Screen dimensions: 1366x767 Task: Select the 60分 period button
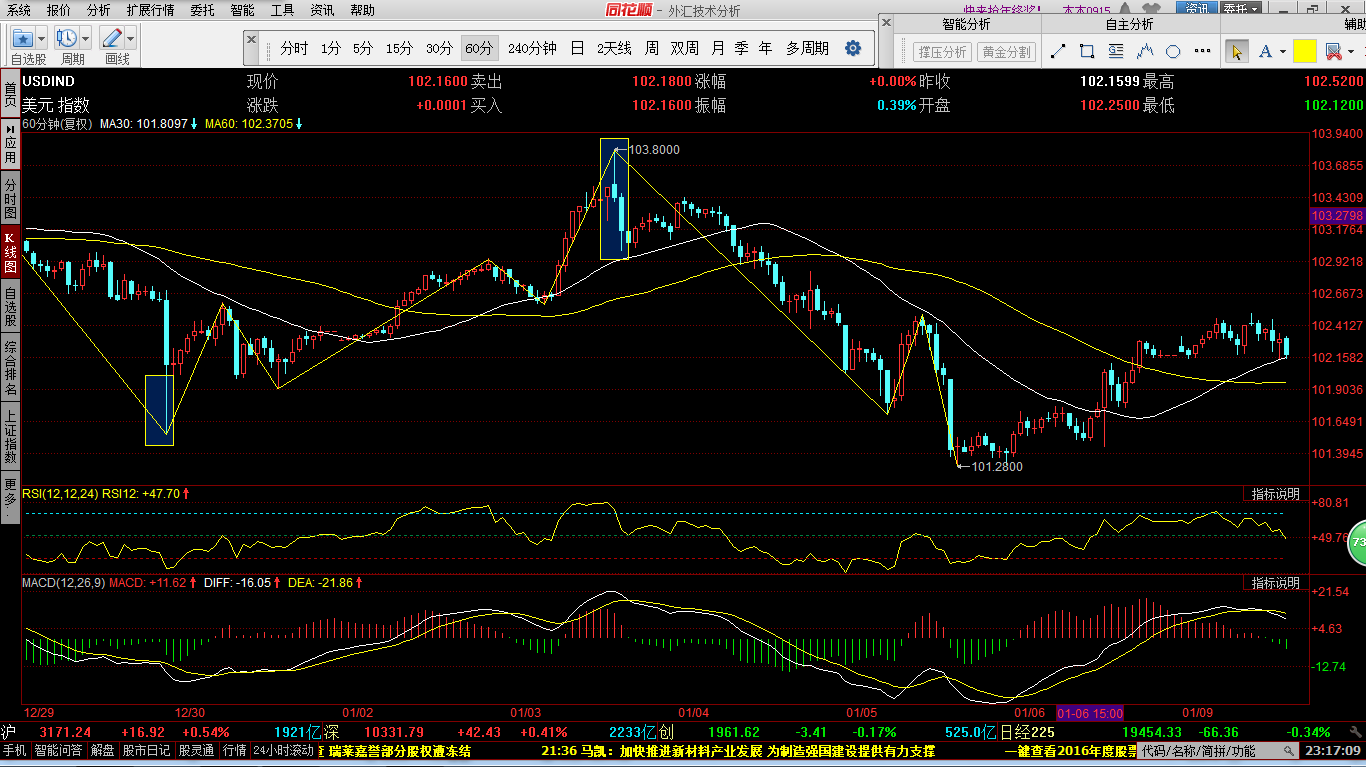[479, 48]
